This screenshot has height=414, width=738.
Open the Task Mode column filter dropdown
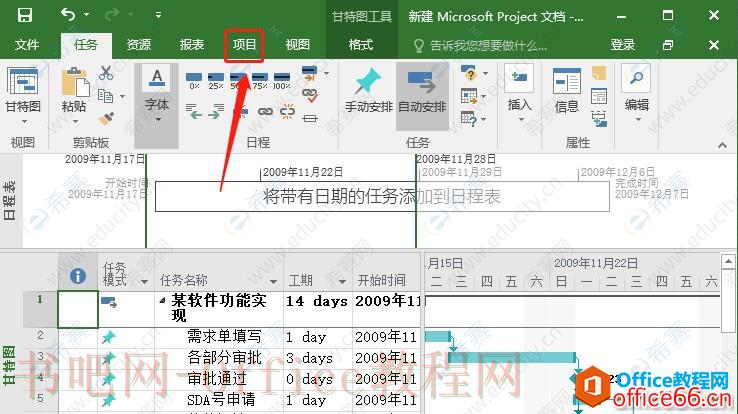(x=144, y=281)
